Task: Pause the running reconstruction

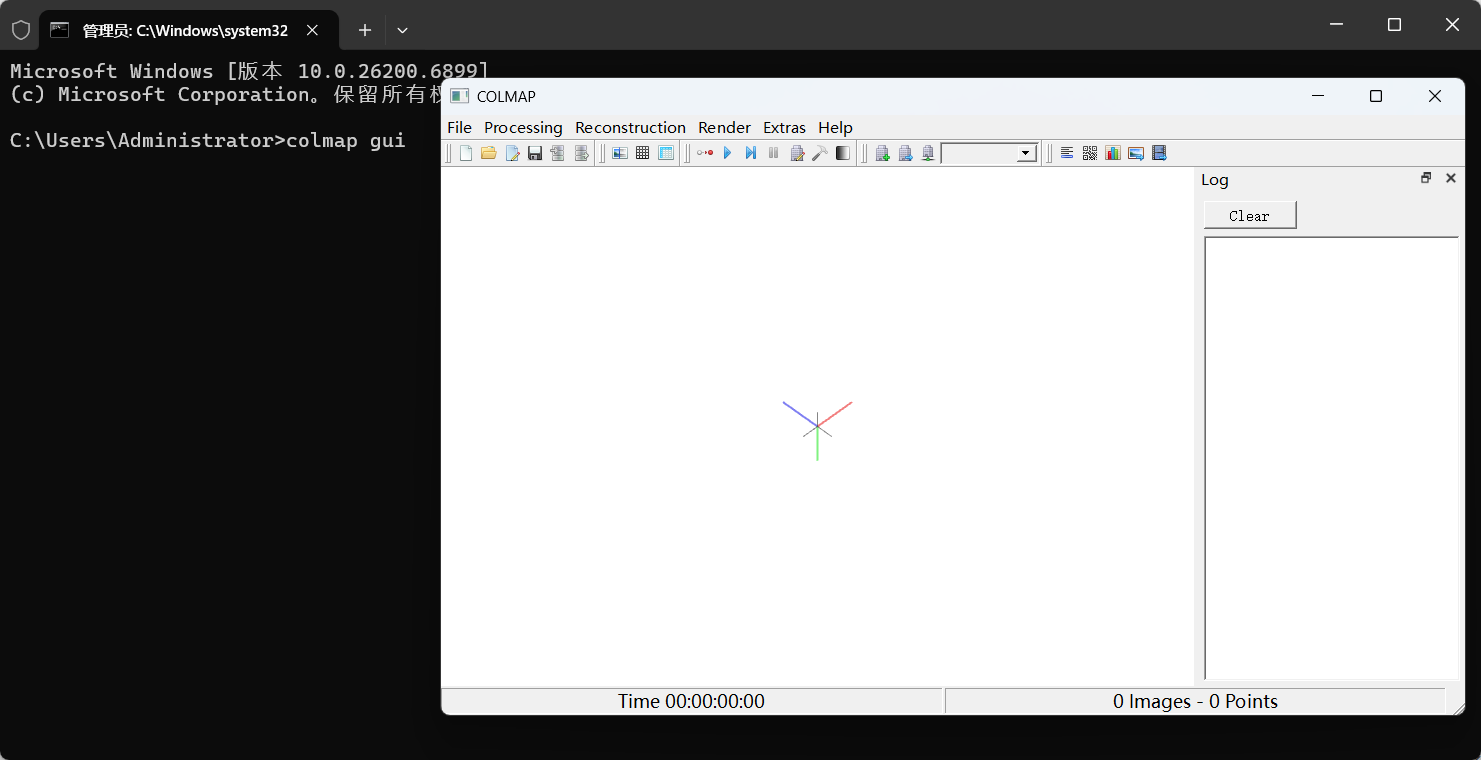Action: click(x=772, y=152)
